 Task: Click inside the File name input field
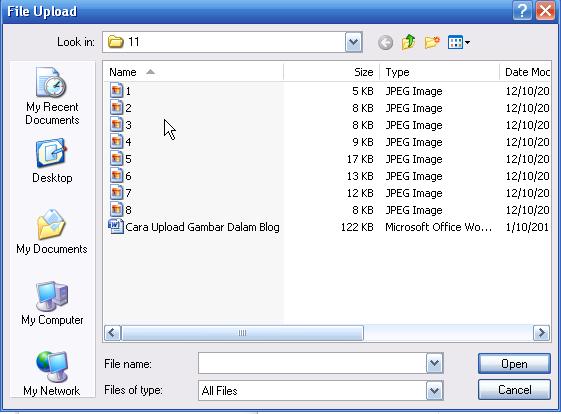[312, 364]
